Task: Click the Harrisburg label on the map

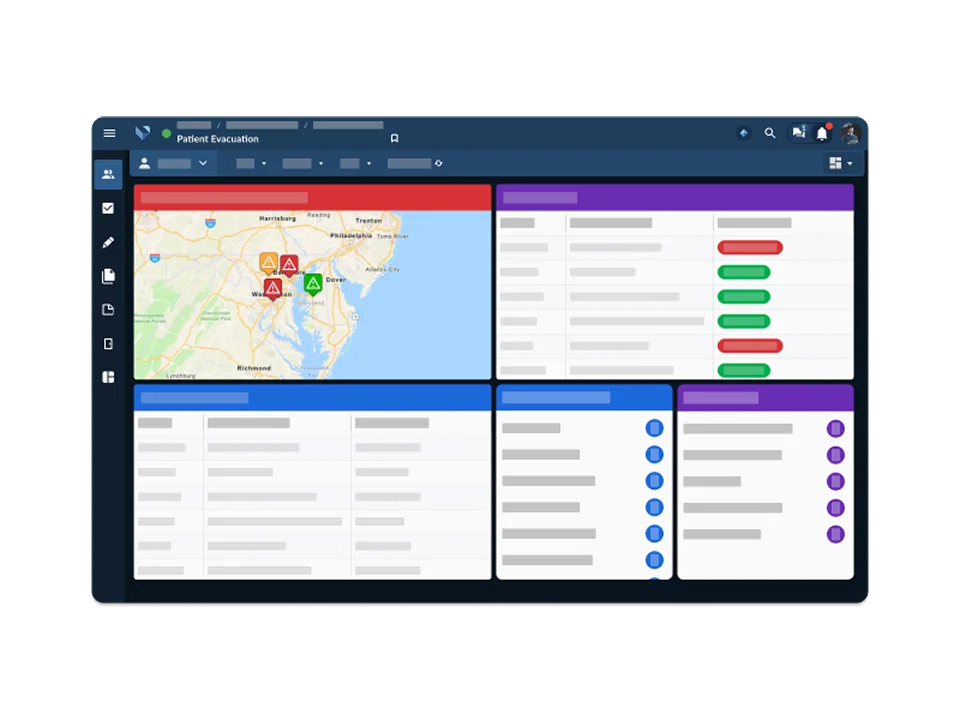Action: pos(277,218)
